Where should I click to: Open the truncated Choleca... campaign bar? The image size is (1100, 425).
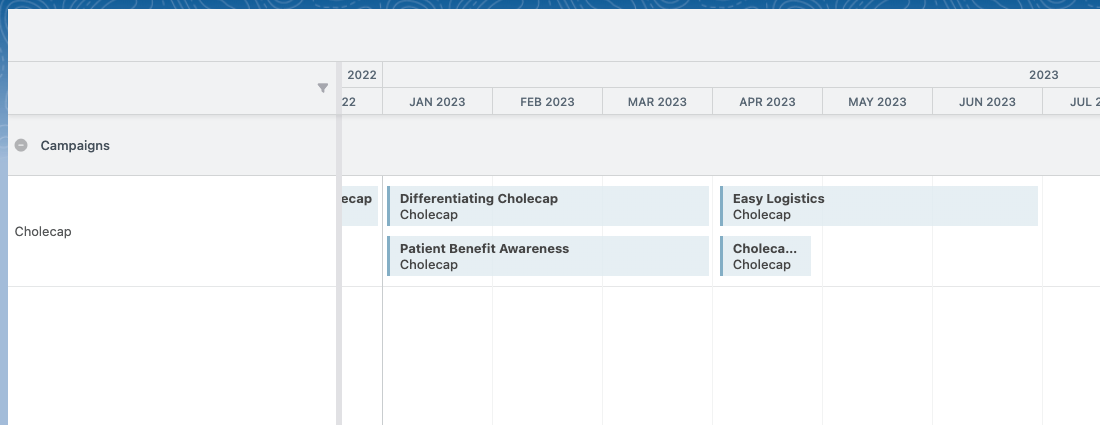765,256
